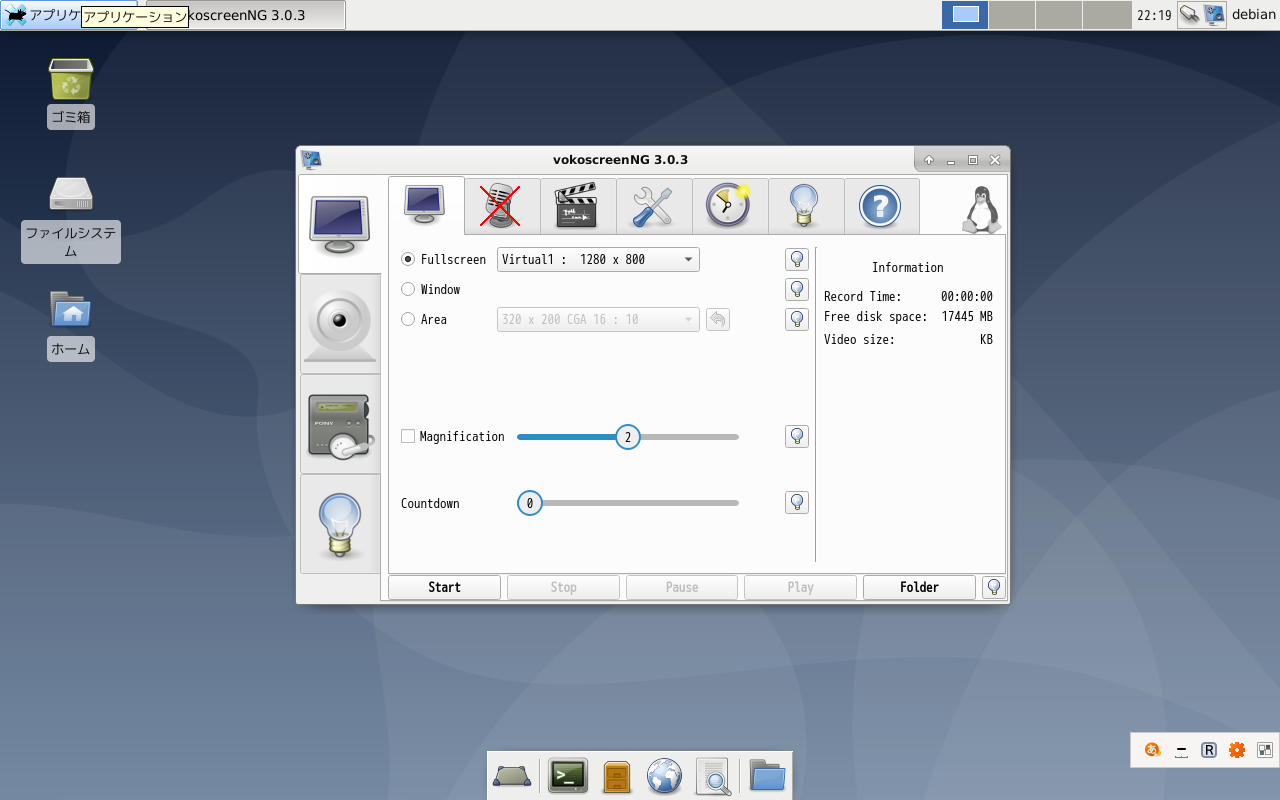Click the Tux penguin icon
The height and width of the screenshot is (800, 1280).
click(981, 209)
